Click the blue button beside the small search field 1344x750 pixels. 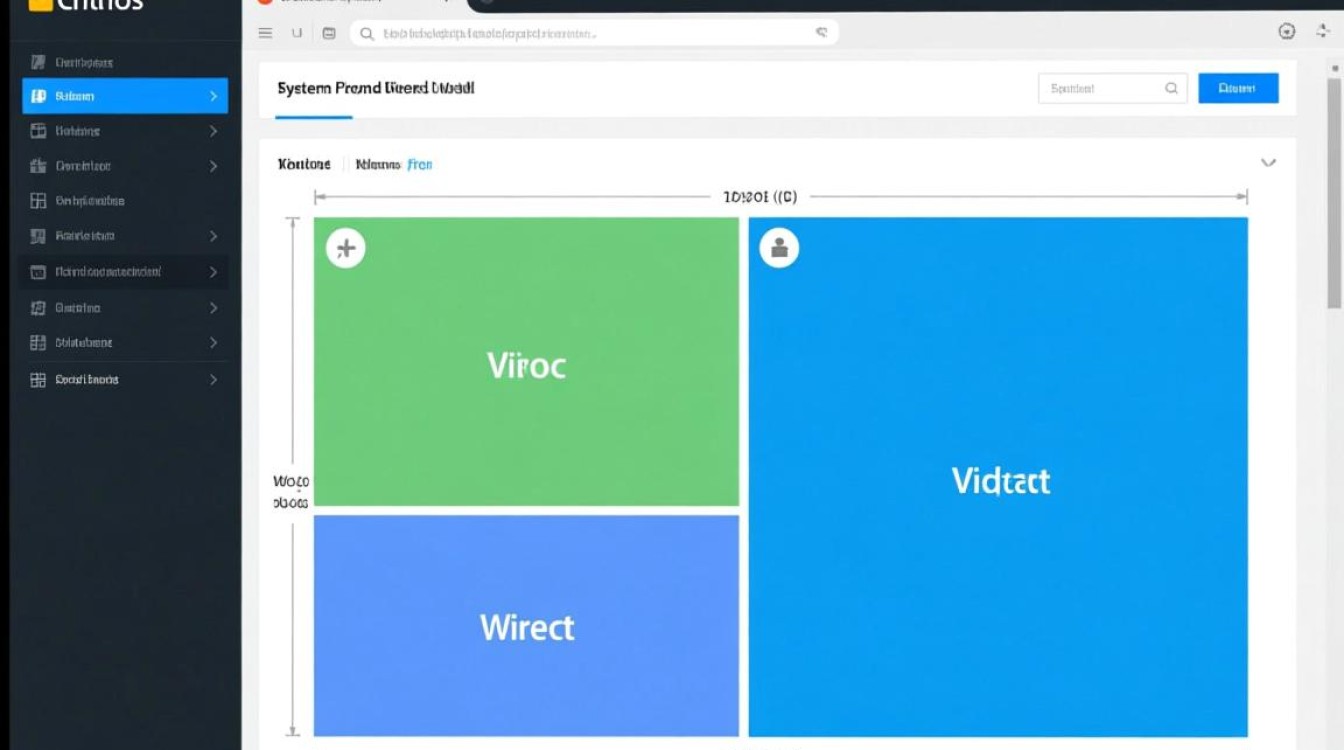[x=1238, y=88]
